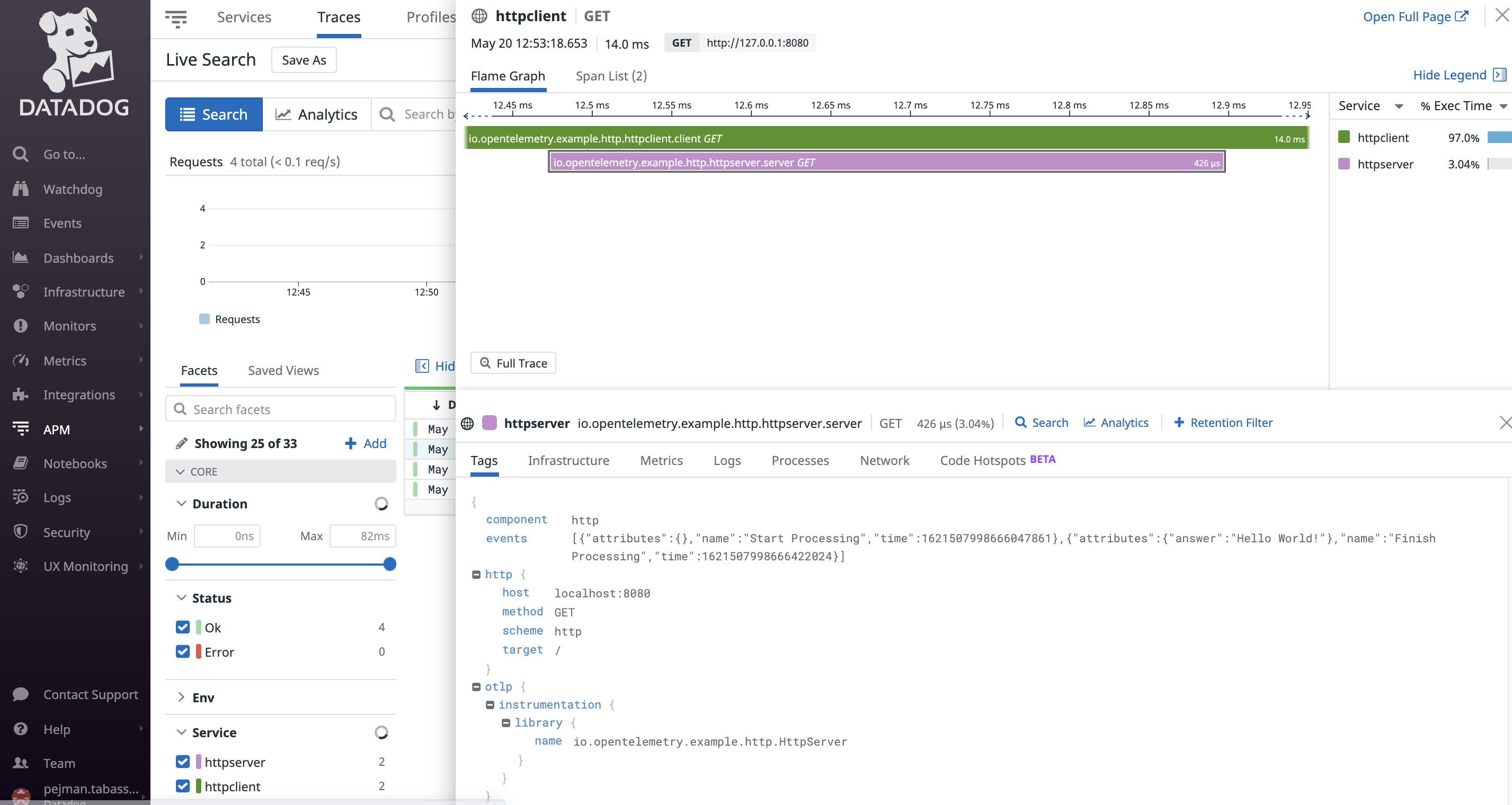This screenshot has width=1512, height=805.
Task: Switch to Span List tab
Action: tap(611, 76)
